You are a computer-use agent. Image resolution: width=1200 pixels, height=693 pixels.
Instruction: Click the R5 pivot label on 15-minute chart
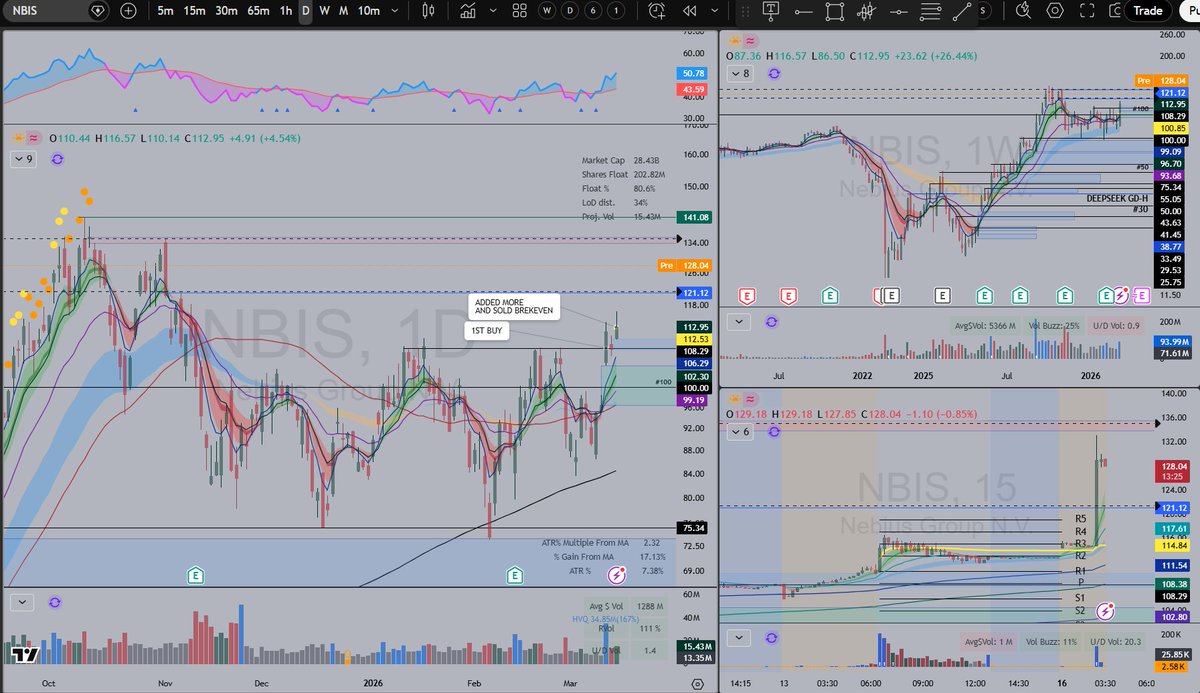pos(1080,520)
